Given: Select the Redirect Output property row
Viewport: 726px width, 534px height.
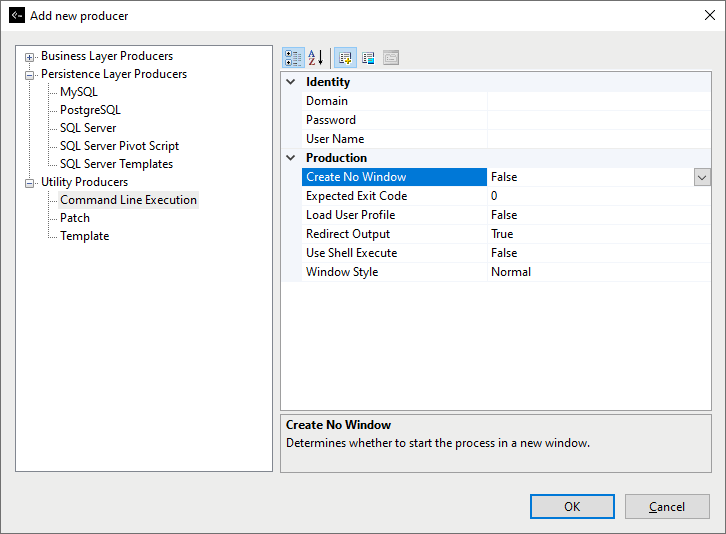Looking at the screenshot, I should [x=348, y=234].
